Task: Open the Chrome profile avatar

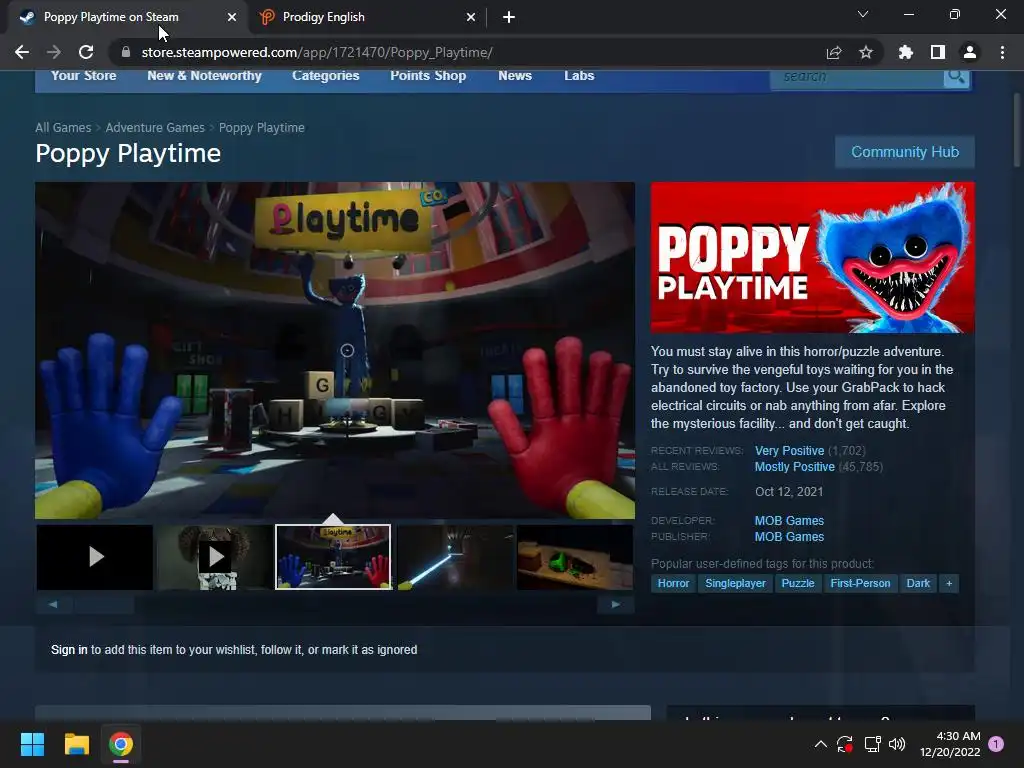Action: 970,52
